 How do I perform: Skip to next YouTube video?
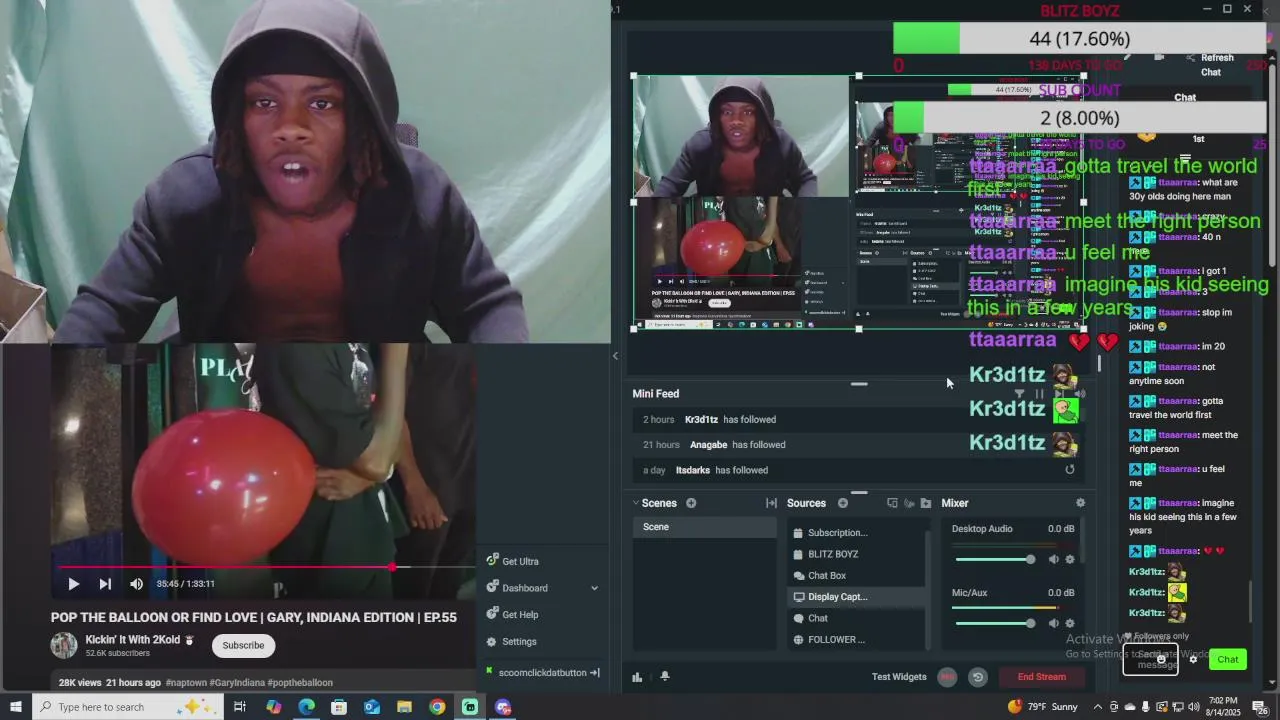tap(105, 584)
